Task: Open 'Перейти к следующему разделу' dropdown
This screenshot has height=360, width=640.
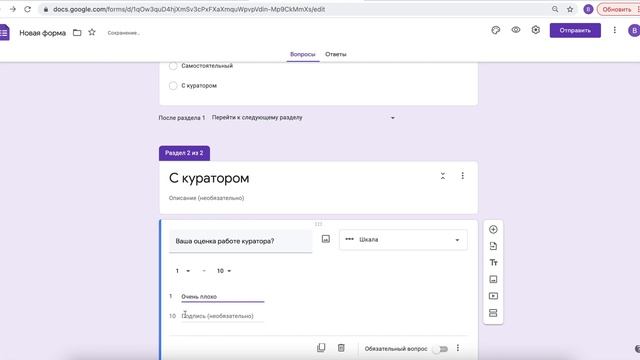Action: [x=303, y=118]
